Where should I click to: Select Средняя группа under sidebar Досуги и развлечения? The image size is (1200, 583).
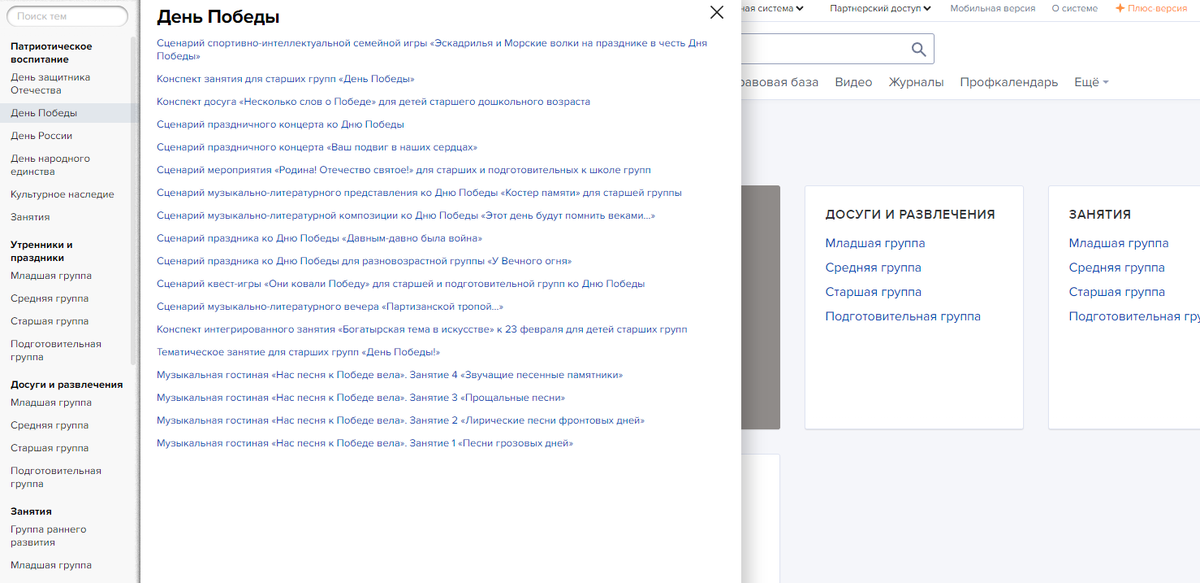[x=49, y=425]
